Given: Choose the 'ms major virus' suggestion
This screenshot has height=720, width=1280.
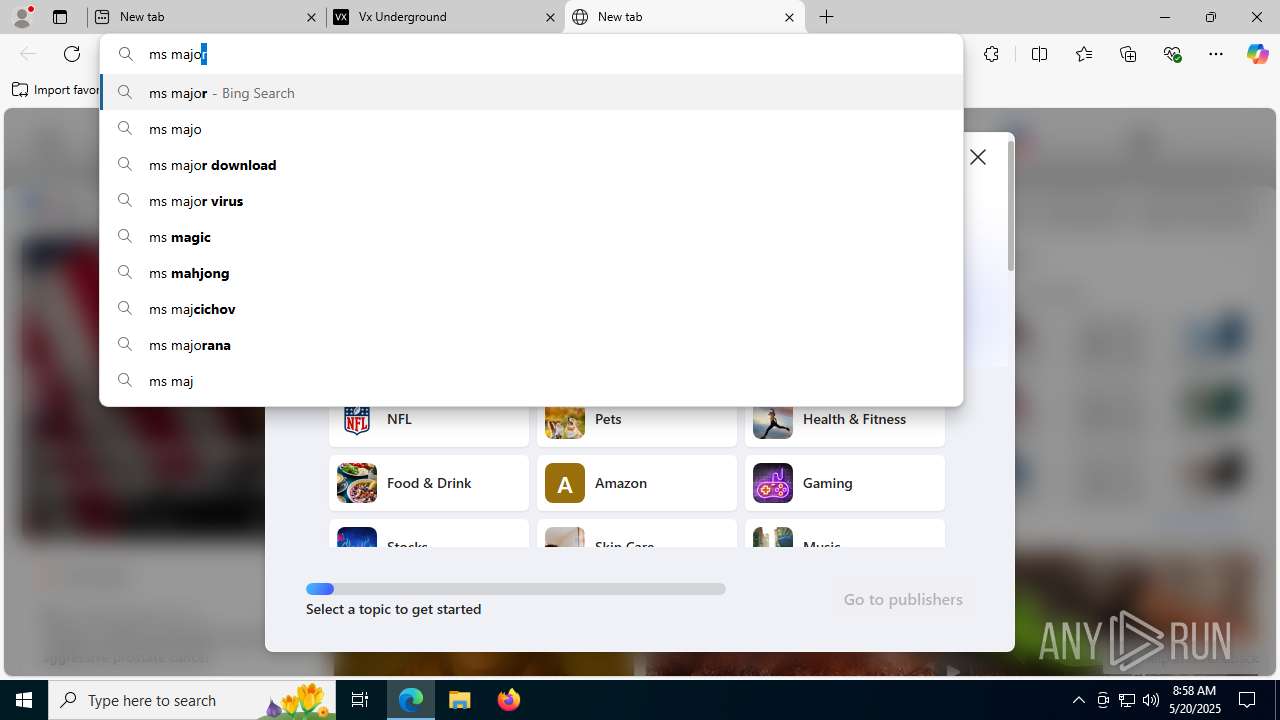Looking at the screenshot, I should pos(531,201).
